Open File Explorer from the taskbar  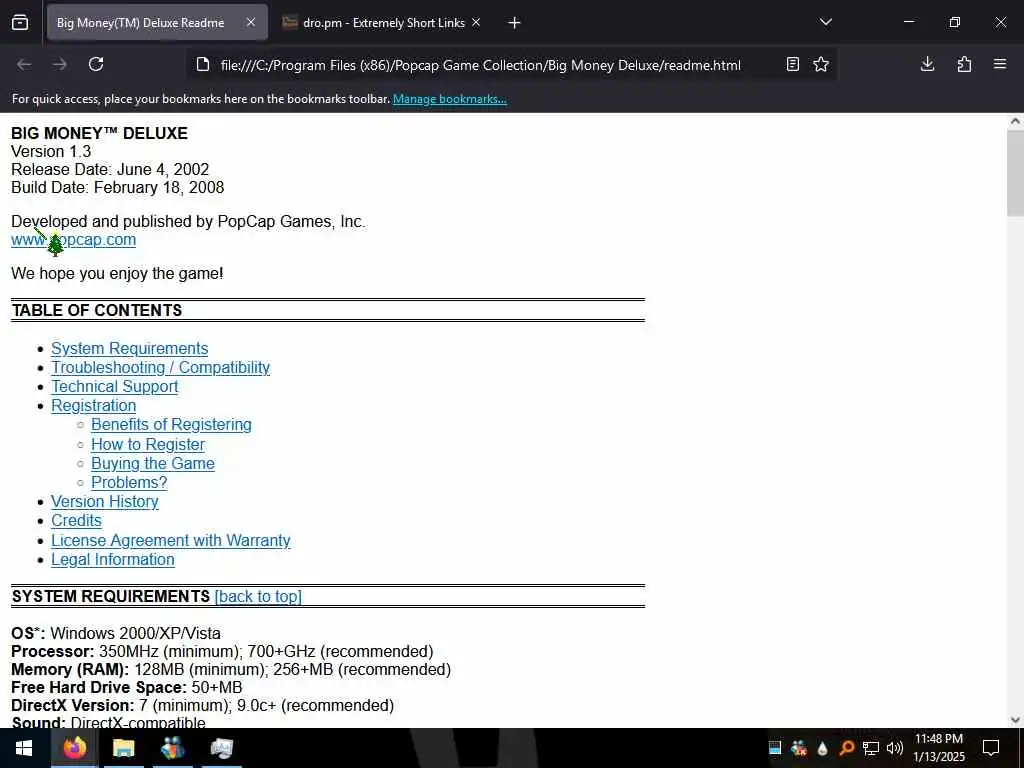(123, 748)
